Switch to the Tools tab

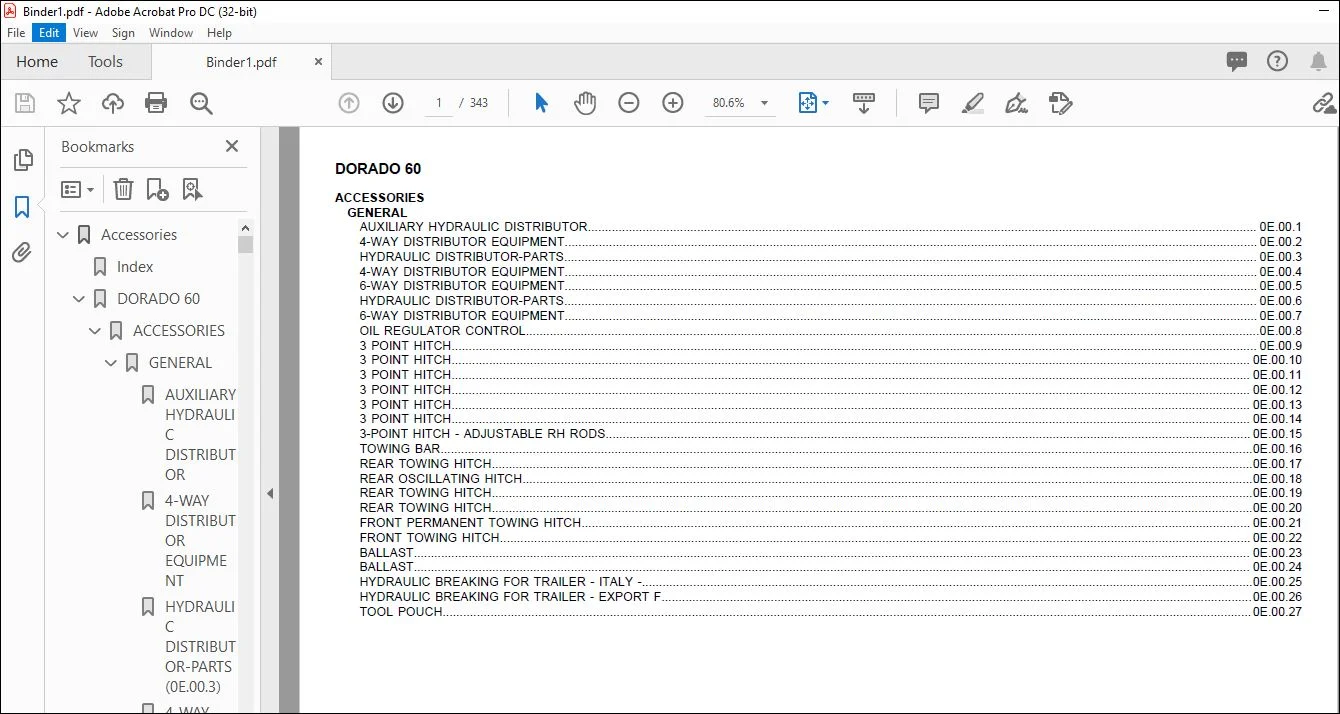point(105,62)
